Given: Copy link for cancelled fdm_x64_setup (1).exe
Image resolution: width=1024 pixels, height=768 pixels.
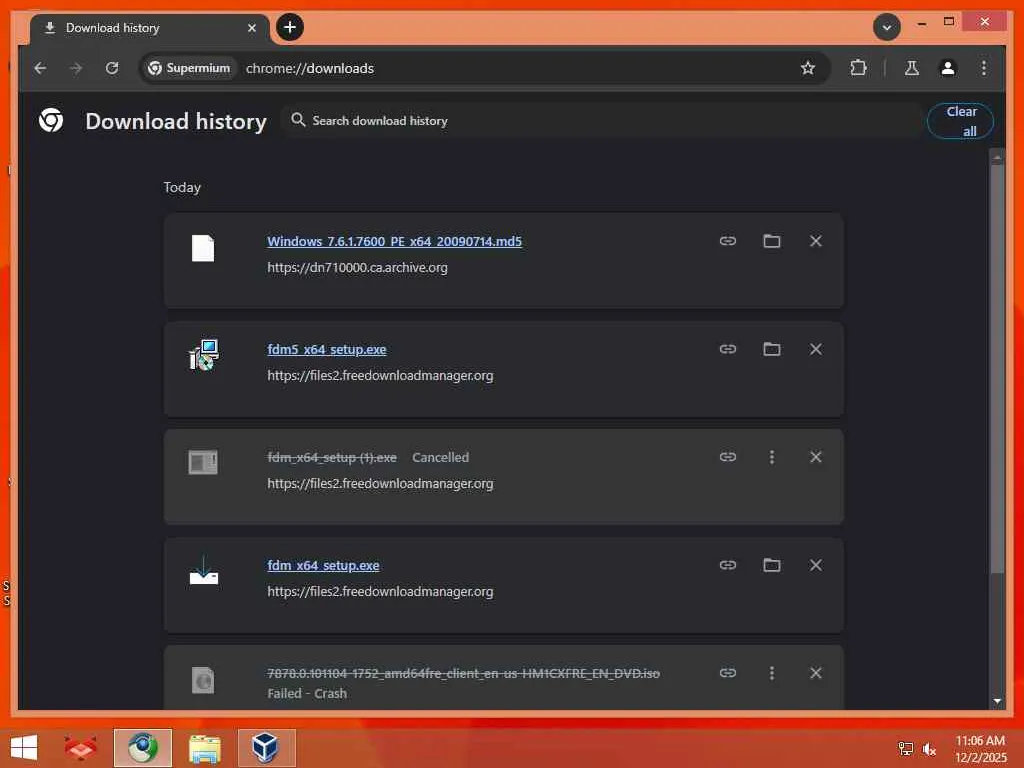Looking at the screenshot, I should click(x=728, y=456).
